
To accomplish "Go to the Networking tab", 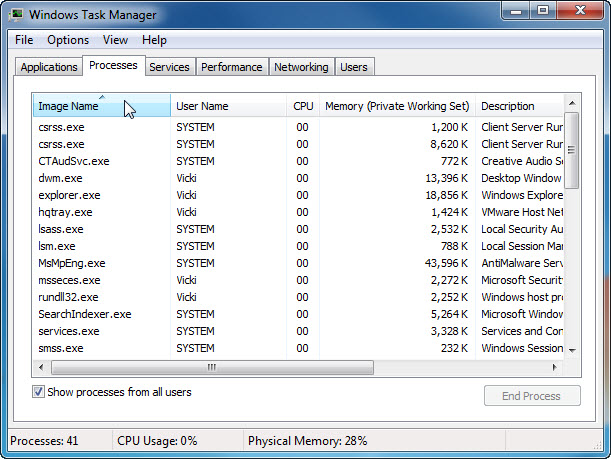I will point(301,67).
